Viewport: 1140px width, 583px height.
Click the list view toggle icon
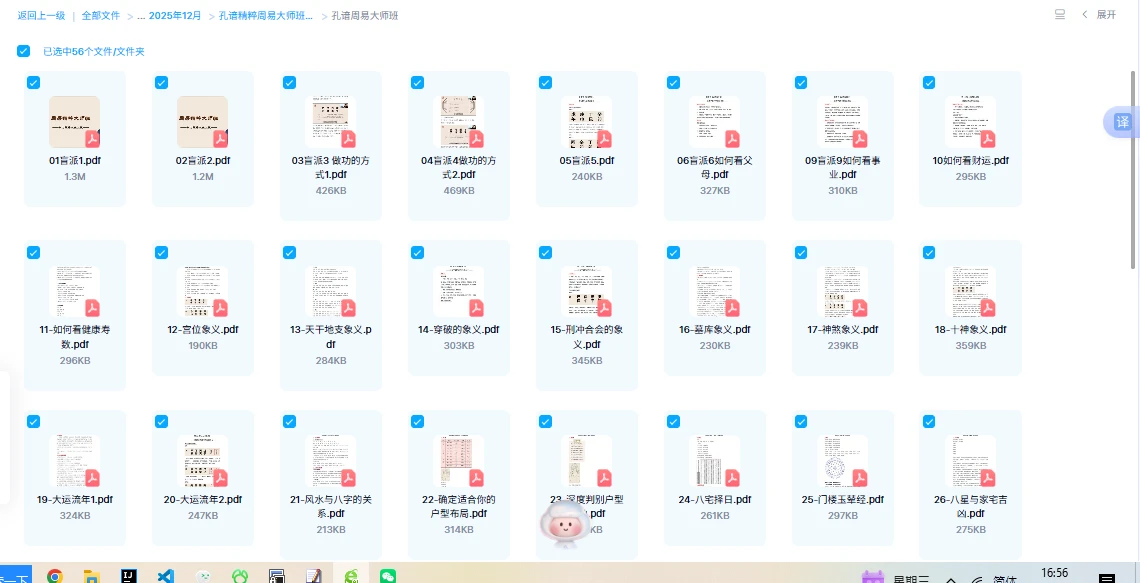(1060, 15)
